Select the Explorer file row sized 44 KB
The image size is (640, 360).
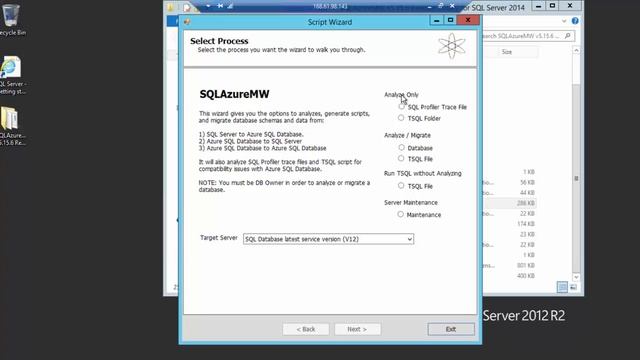point(510,193)
